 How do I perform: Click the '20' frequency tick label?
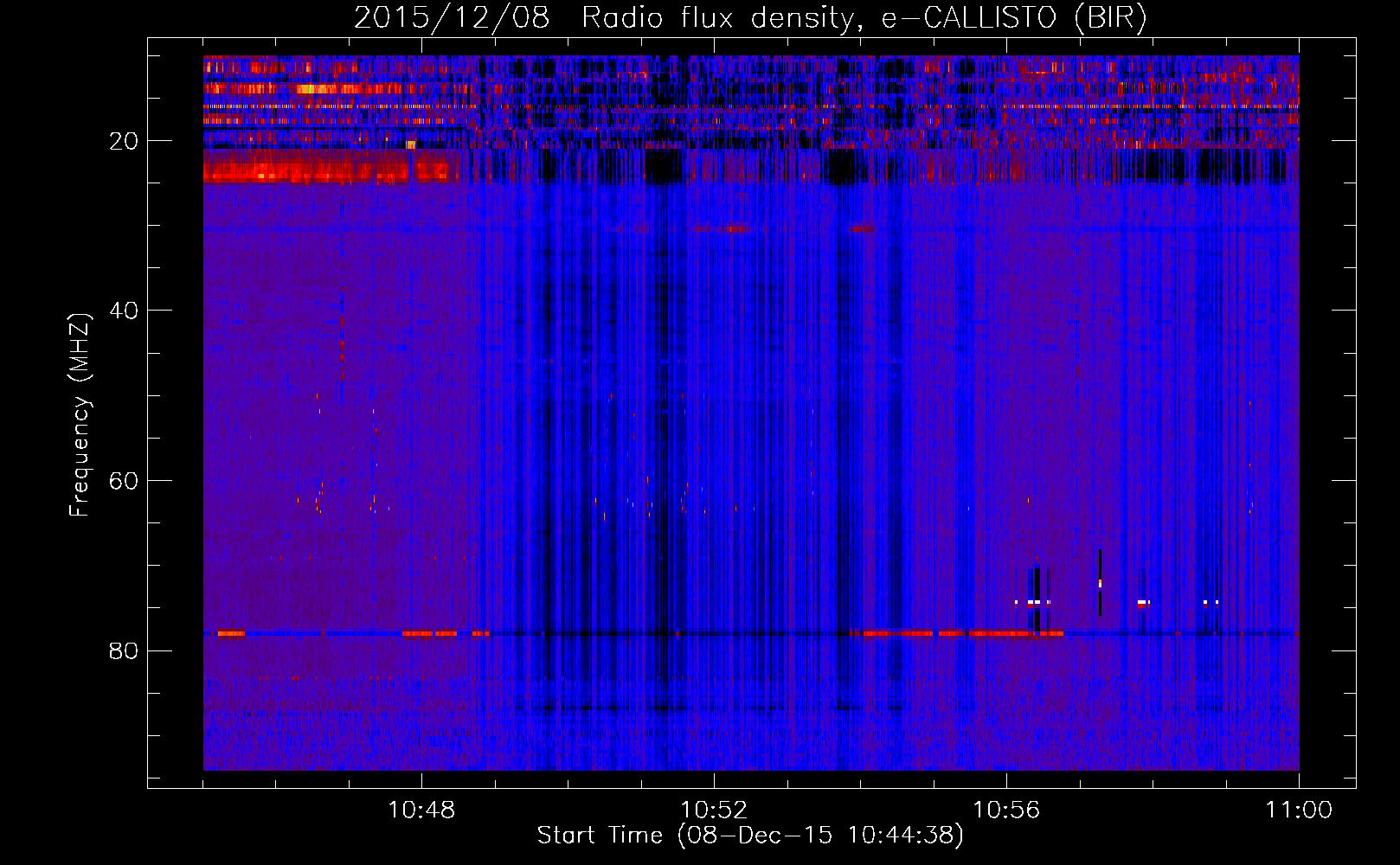(124, 141)
